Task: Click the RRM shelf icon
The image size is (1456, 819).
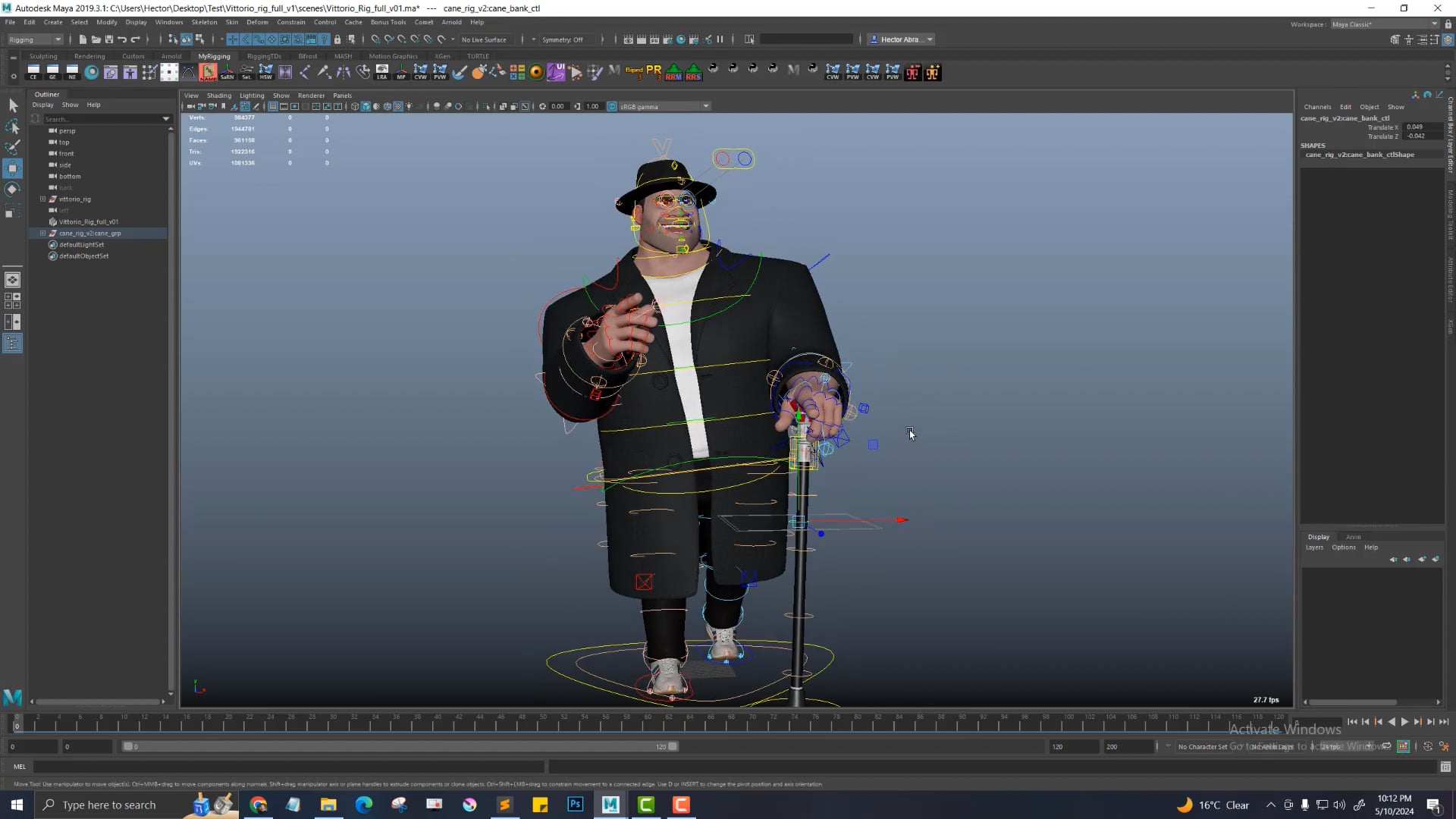Action: pos(674,73)
